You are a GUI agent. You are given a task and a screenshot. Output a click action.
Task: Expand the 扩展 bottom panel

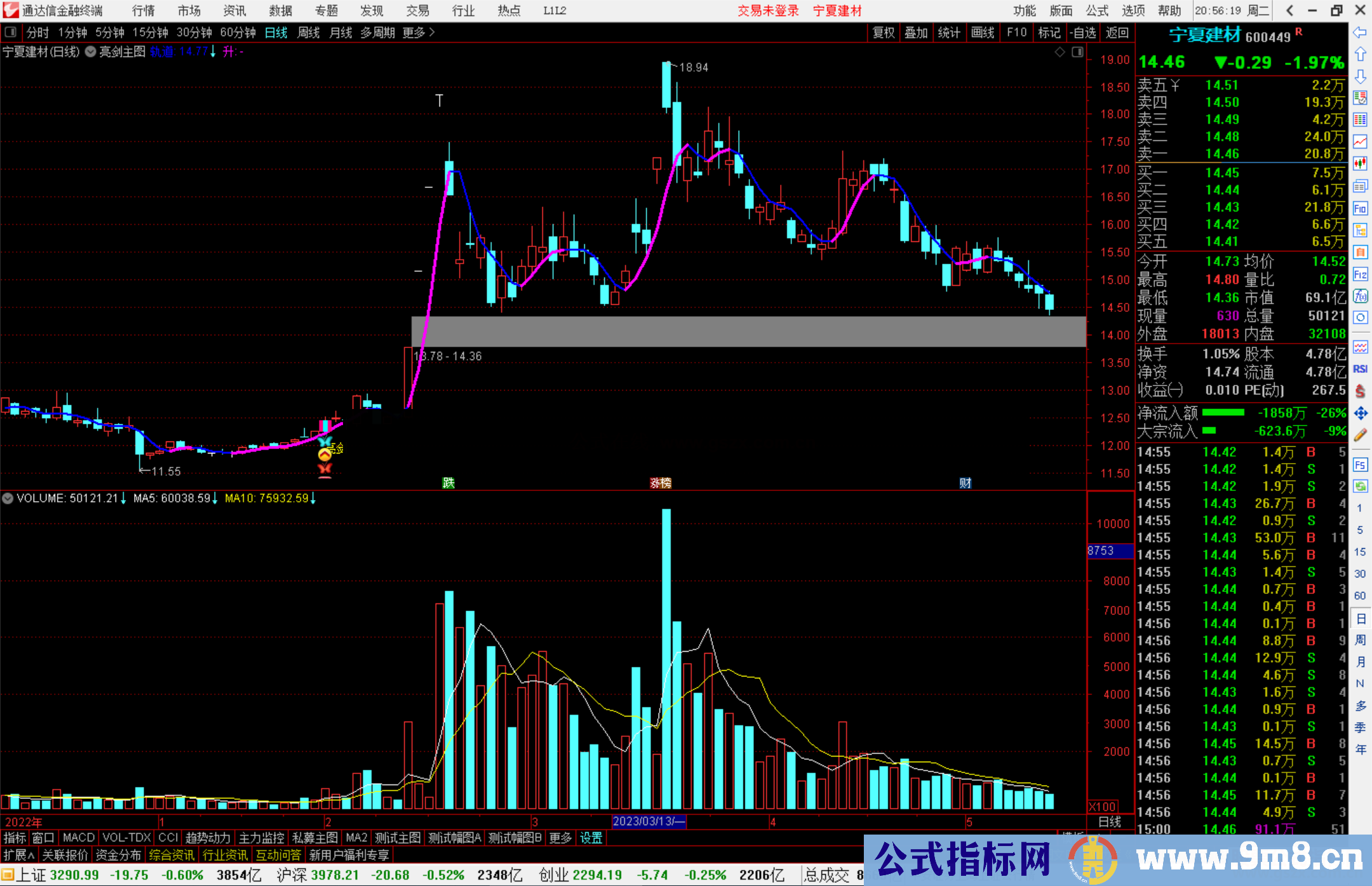(x=18, y=855)
